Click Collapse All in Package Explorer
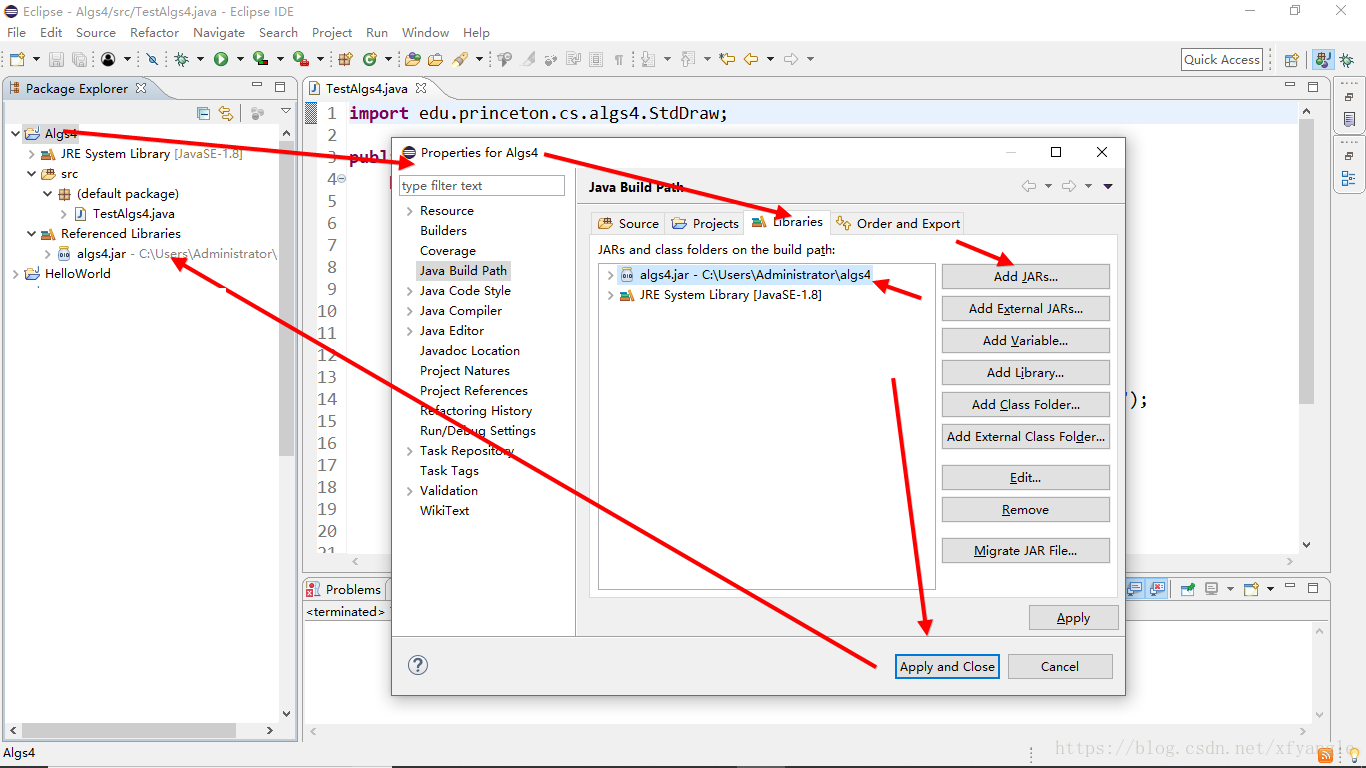The width and height of the screenshot is (1366, 768). (203, 113)
